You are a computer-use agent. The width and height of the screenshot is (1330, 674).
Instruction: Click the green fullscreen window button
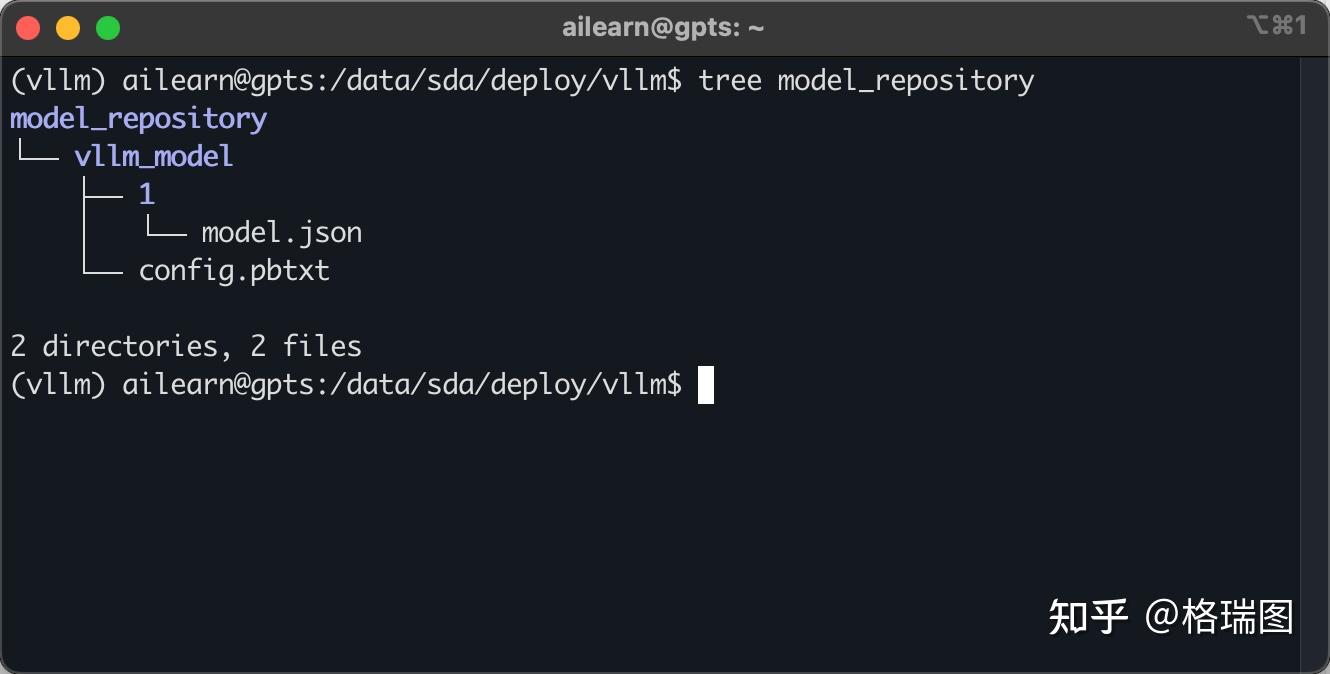click(108, 28)
